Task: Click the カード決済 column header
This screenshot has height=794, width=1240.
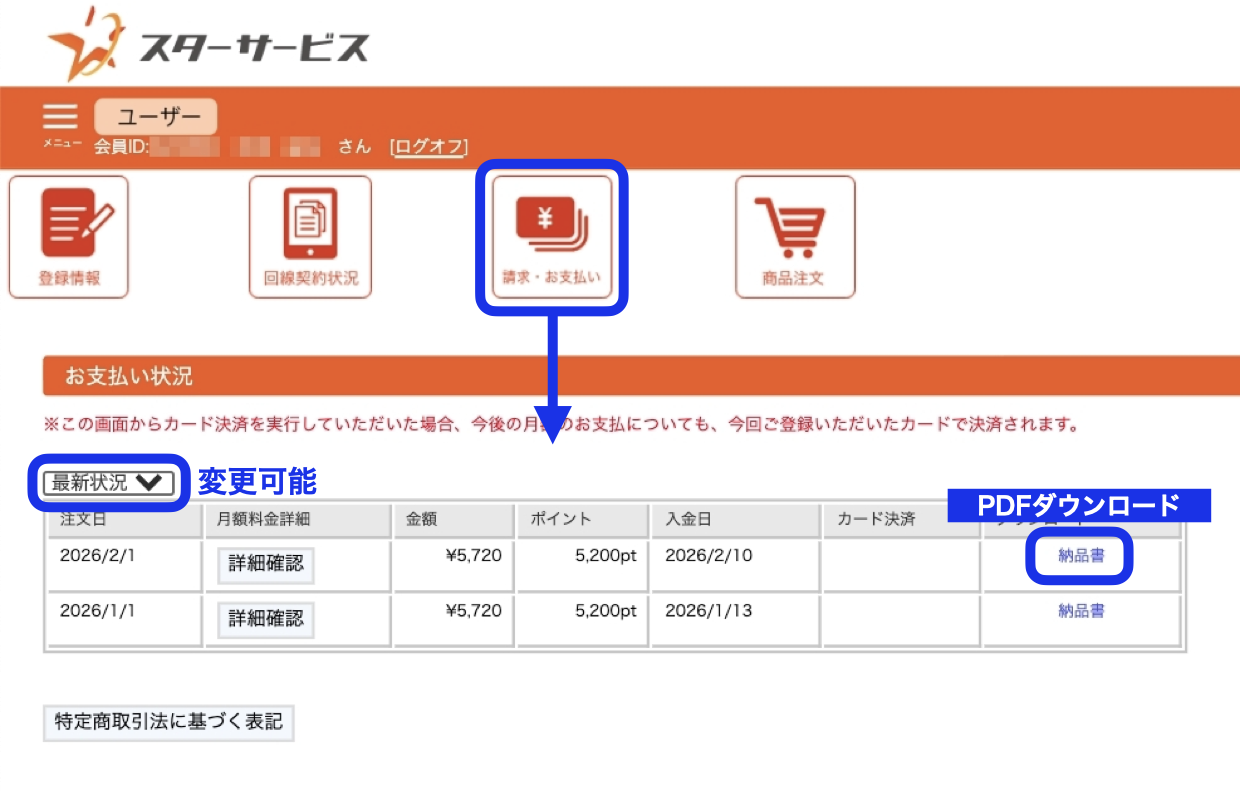Action: [900, 520]
